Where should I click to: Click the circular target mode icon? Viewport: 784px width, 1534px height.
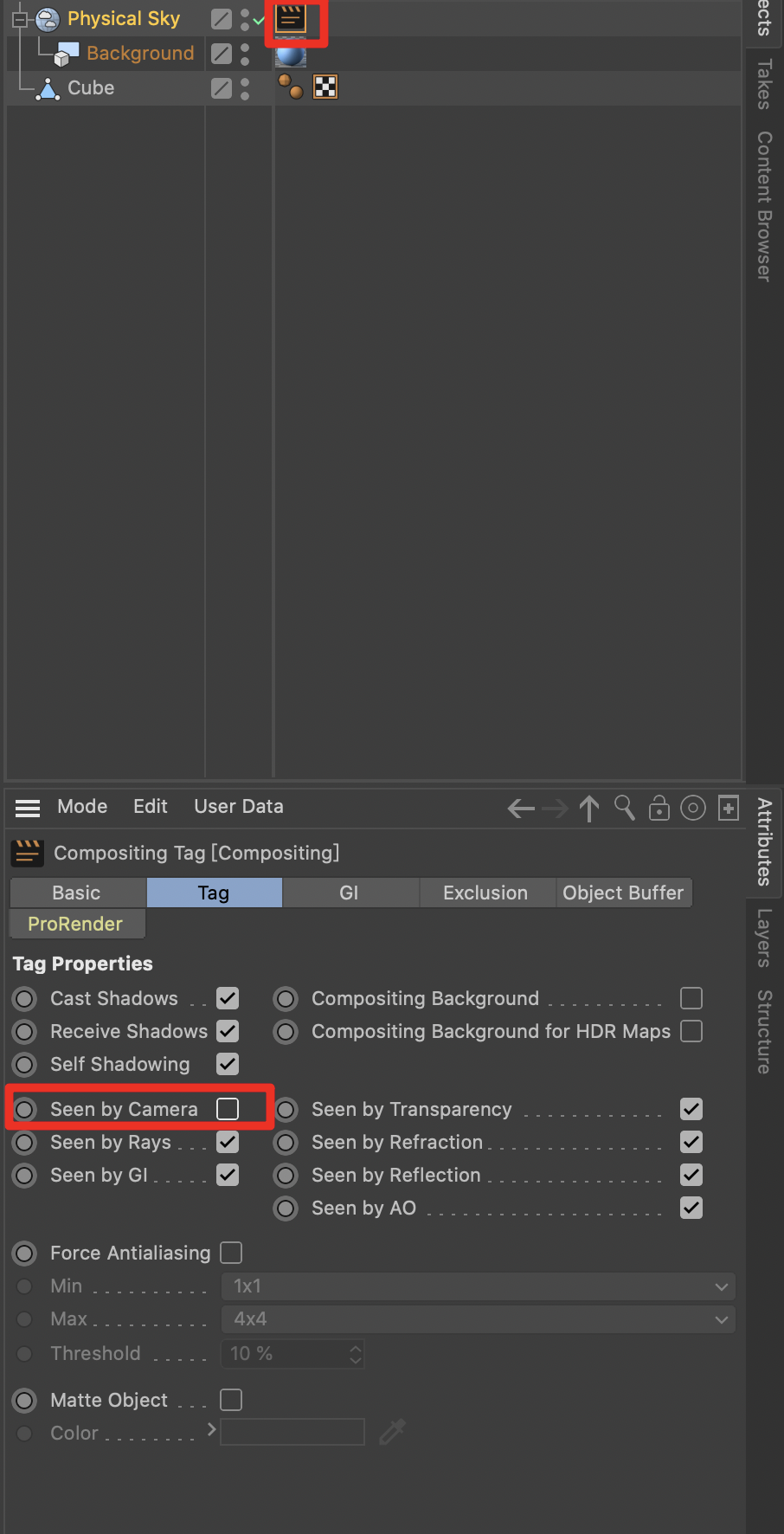[693, 808]
